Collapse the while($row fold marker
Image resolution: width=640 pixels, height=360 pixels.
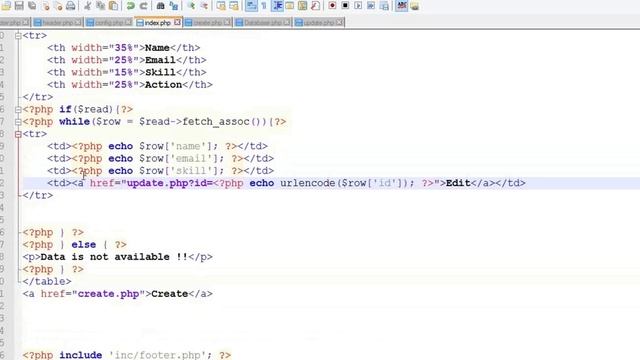click(18, 122)
